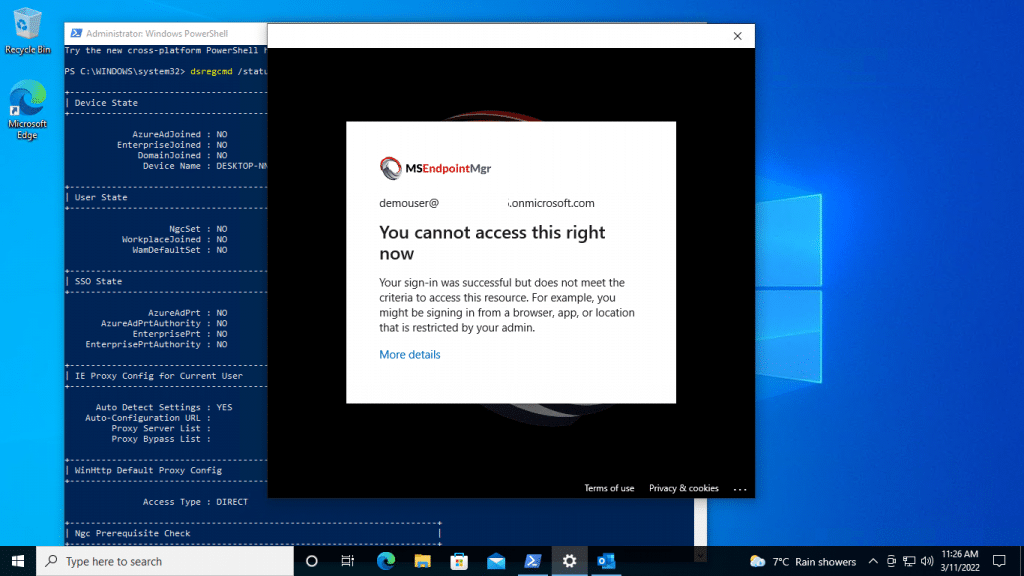
Task: Click the 'EnterprisePrt : NO' line
Action: click(180, 334)
